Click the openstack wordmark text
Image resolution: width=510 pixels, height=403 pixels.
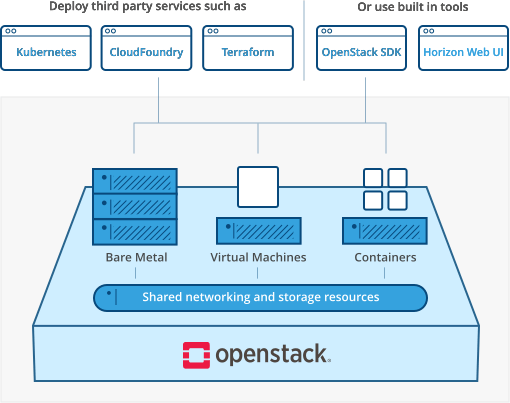point(273,354)
